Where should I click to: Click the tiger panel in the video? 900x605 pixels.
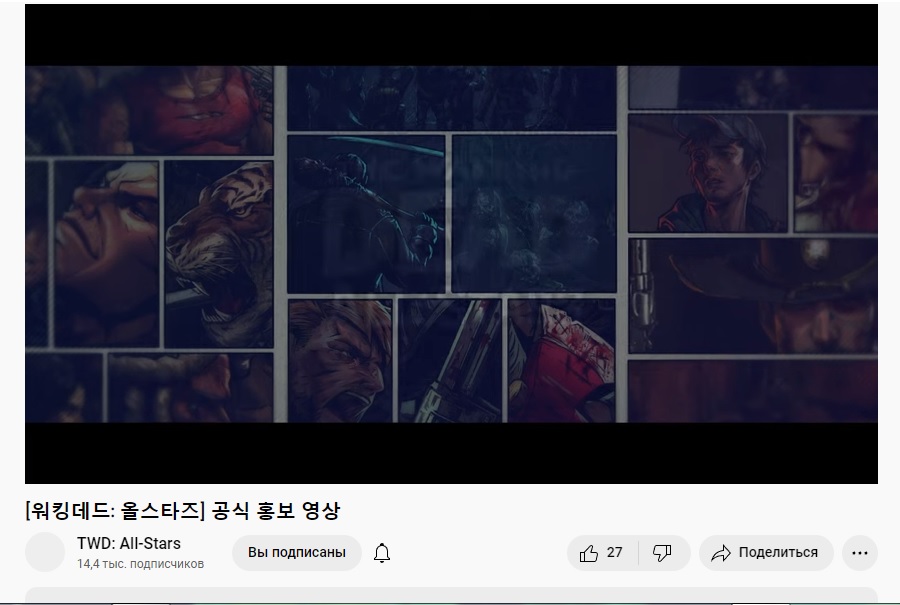point(218,252)
